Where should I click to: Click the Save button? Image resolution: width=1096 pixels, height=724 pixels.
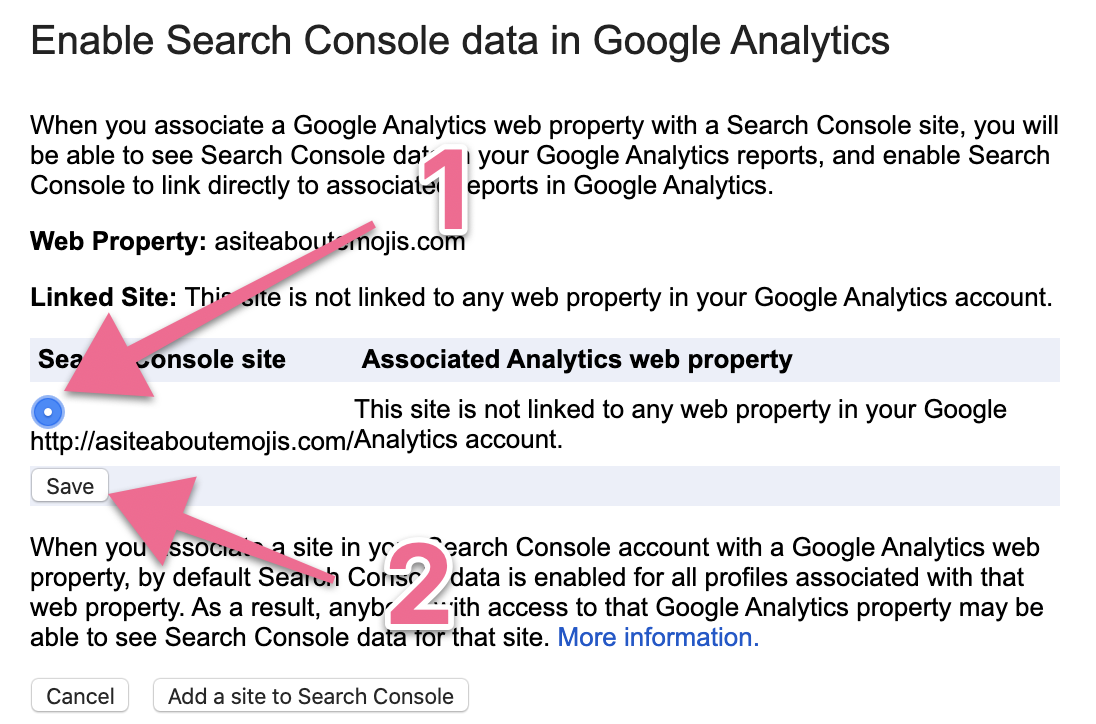point(70,486)
